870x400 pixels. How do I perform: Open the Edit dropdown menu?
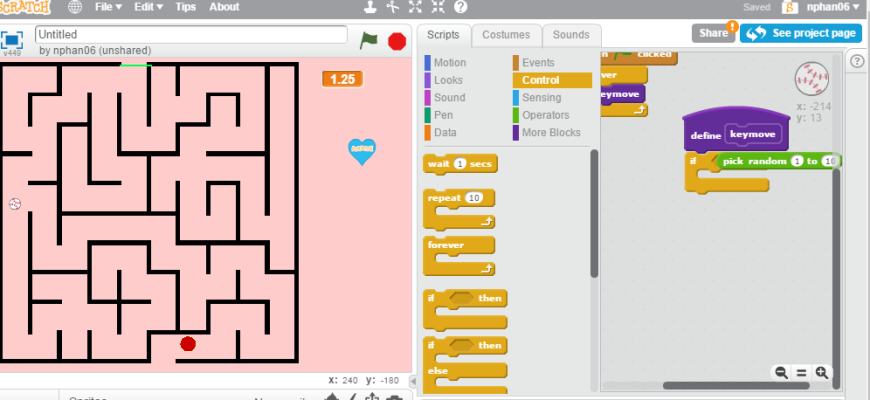click(x=149, y=7)
